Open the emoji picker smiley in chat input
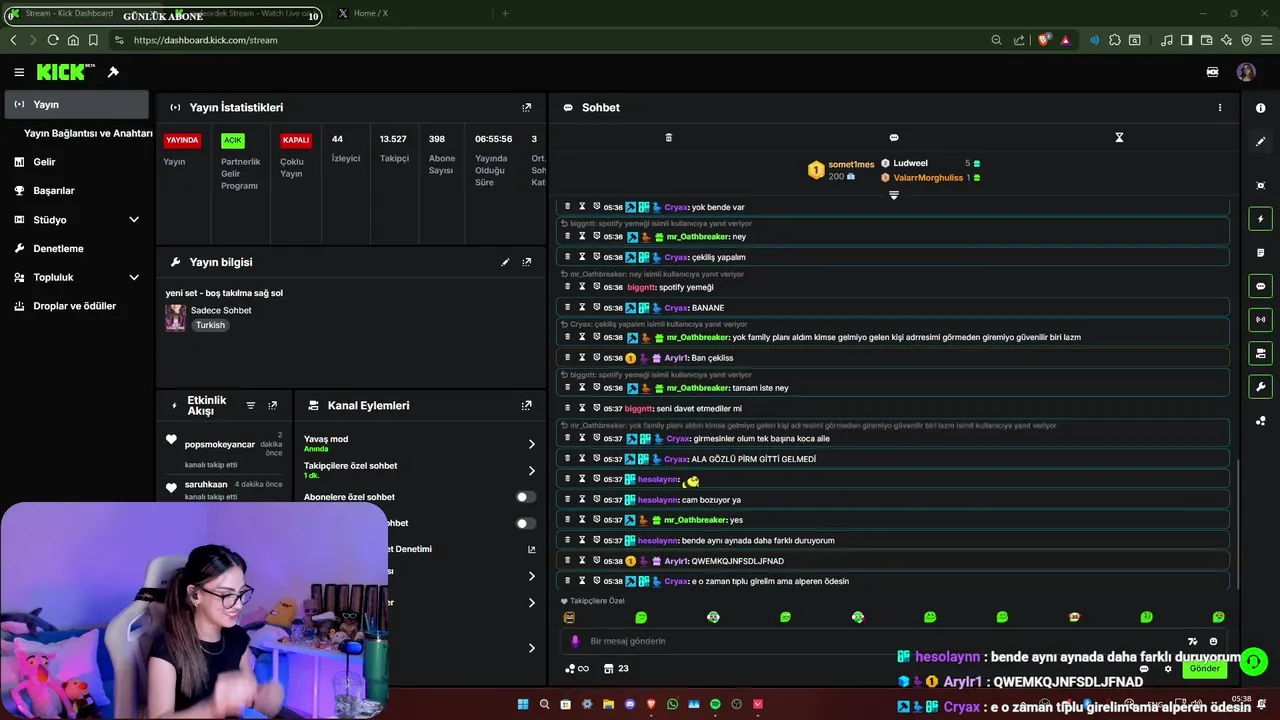Image resolution: width=1280 pixels, height=720 pixels. pyautogui.click(x=1213, y=641)
